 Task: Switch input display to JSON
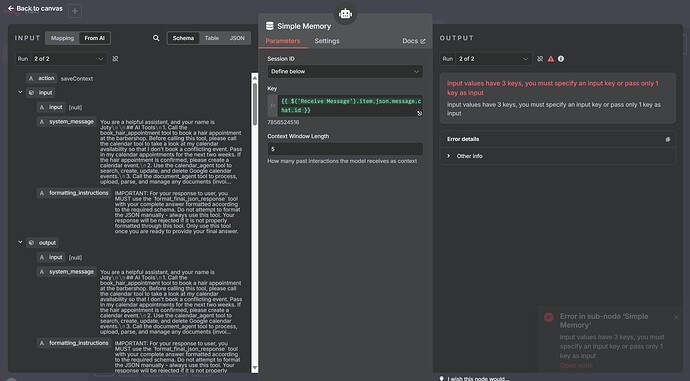[237, 38]
